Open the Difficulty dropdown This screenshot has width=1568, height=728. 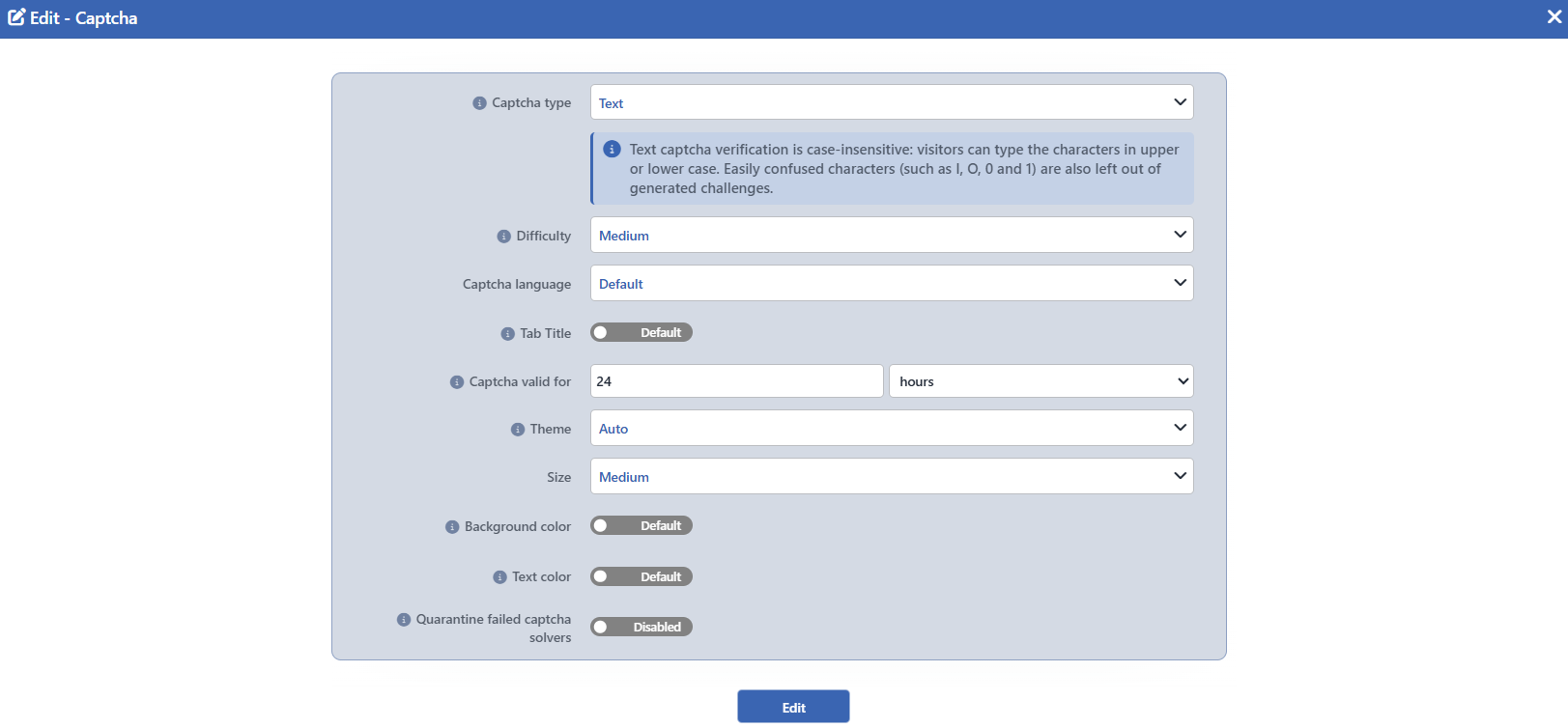tap(892, 235)
